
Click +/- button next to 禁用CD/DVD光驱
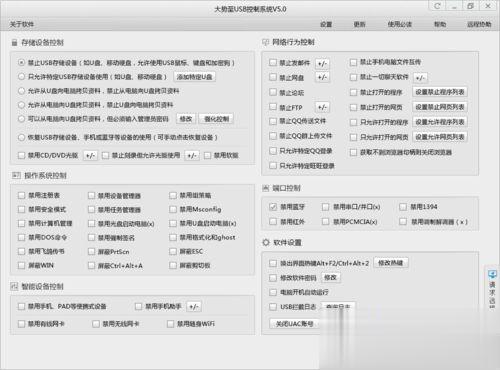(90, 156)
